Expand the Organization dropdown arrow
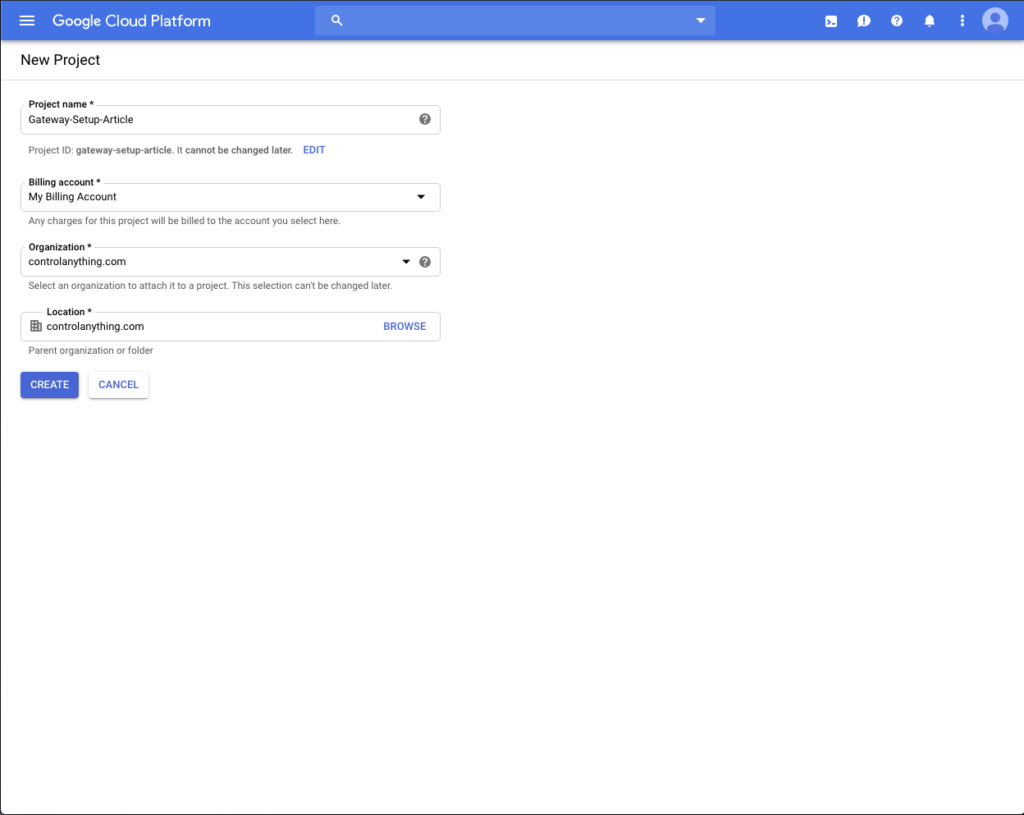1024x815 pixels. tap(406, 262)
